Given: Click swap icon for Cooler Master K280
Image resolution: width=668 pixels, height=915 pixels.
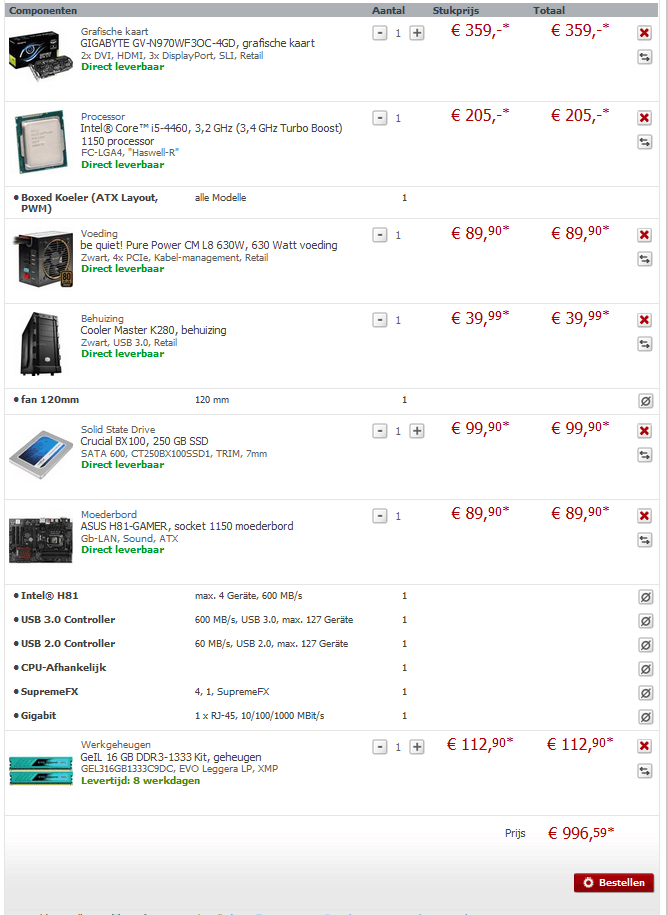Looking at the screenshot, I should [x=644, y=344].
